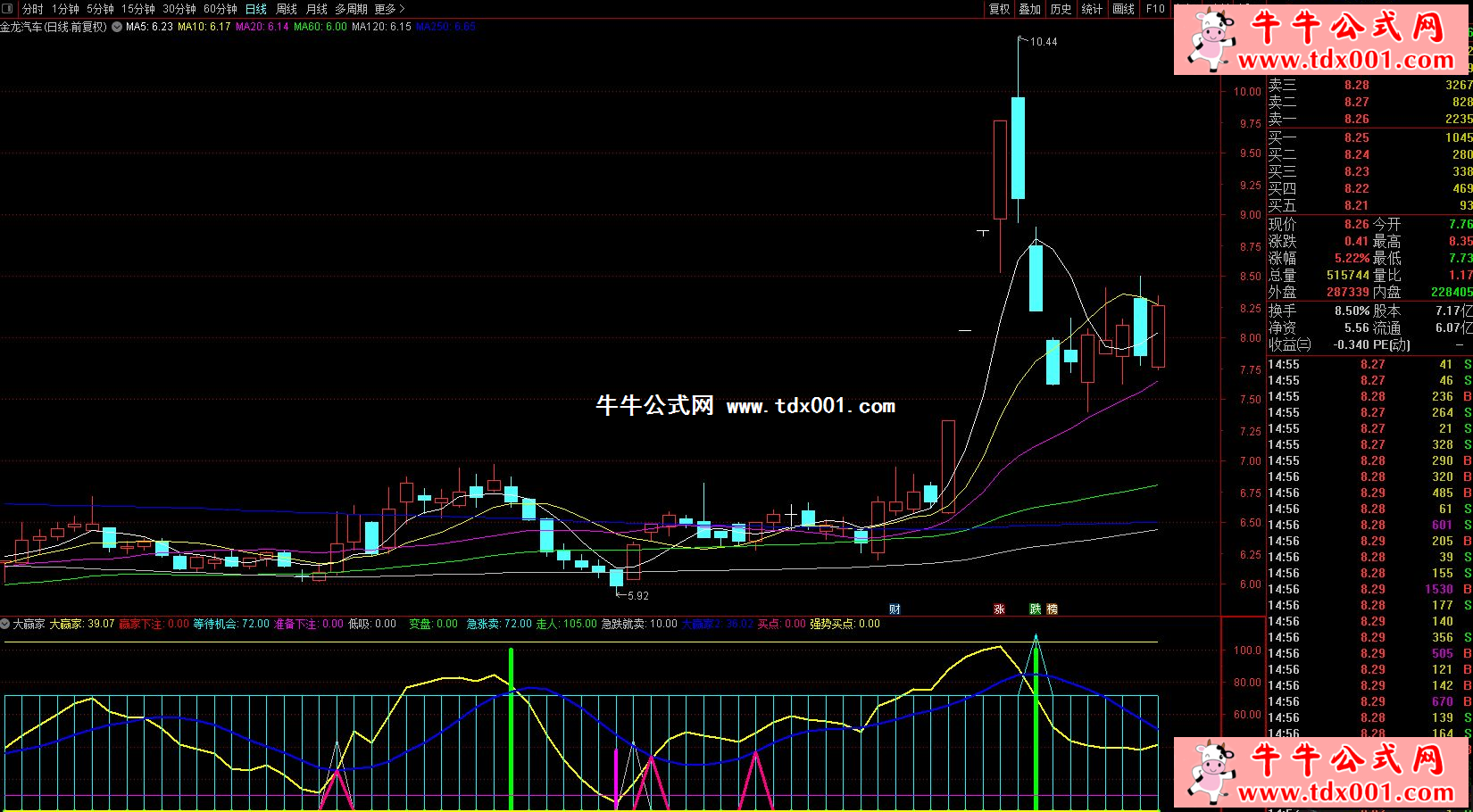Activate the 画线 drawing tools
The image size is (1473, 812).
(x=1124, y=9)
